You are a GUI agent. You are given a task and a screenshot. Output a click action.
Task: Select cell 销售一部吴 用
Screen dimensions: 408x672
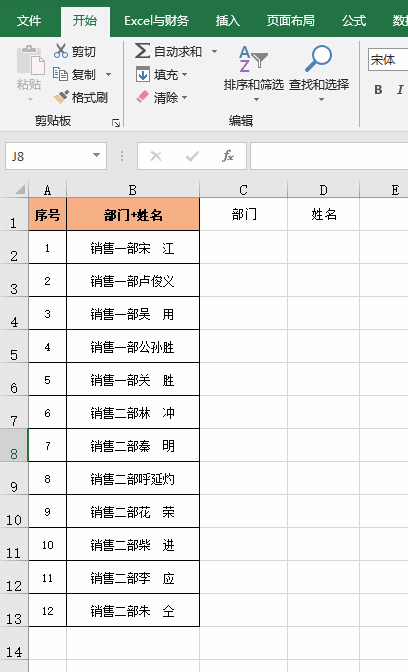tap(133, 313)
